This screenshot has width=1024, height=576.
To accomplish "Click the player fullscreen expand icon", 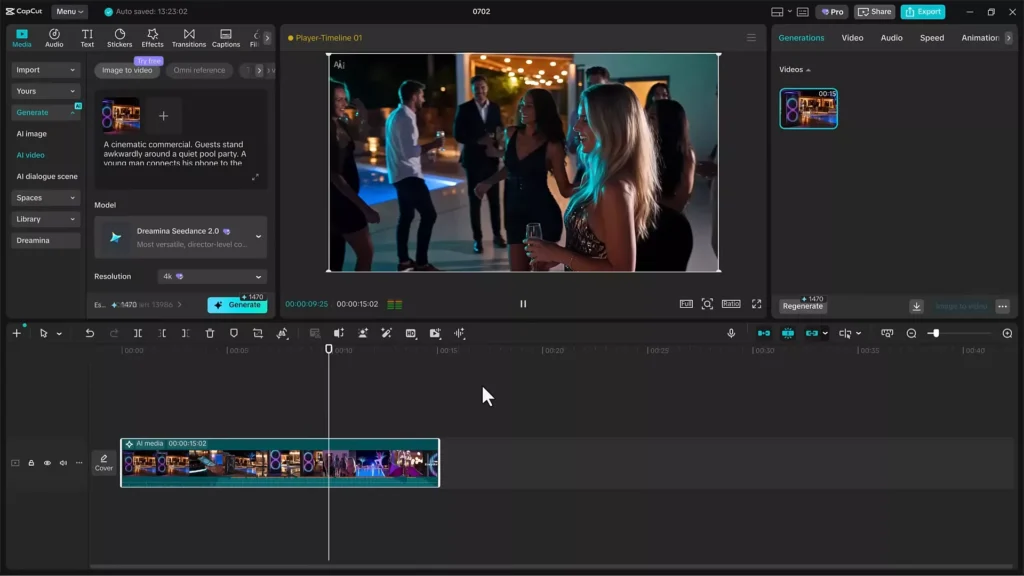I will click(756, 304).
